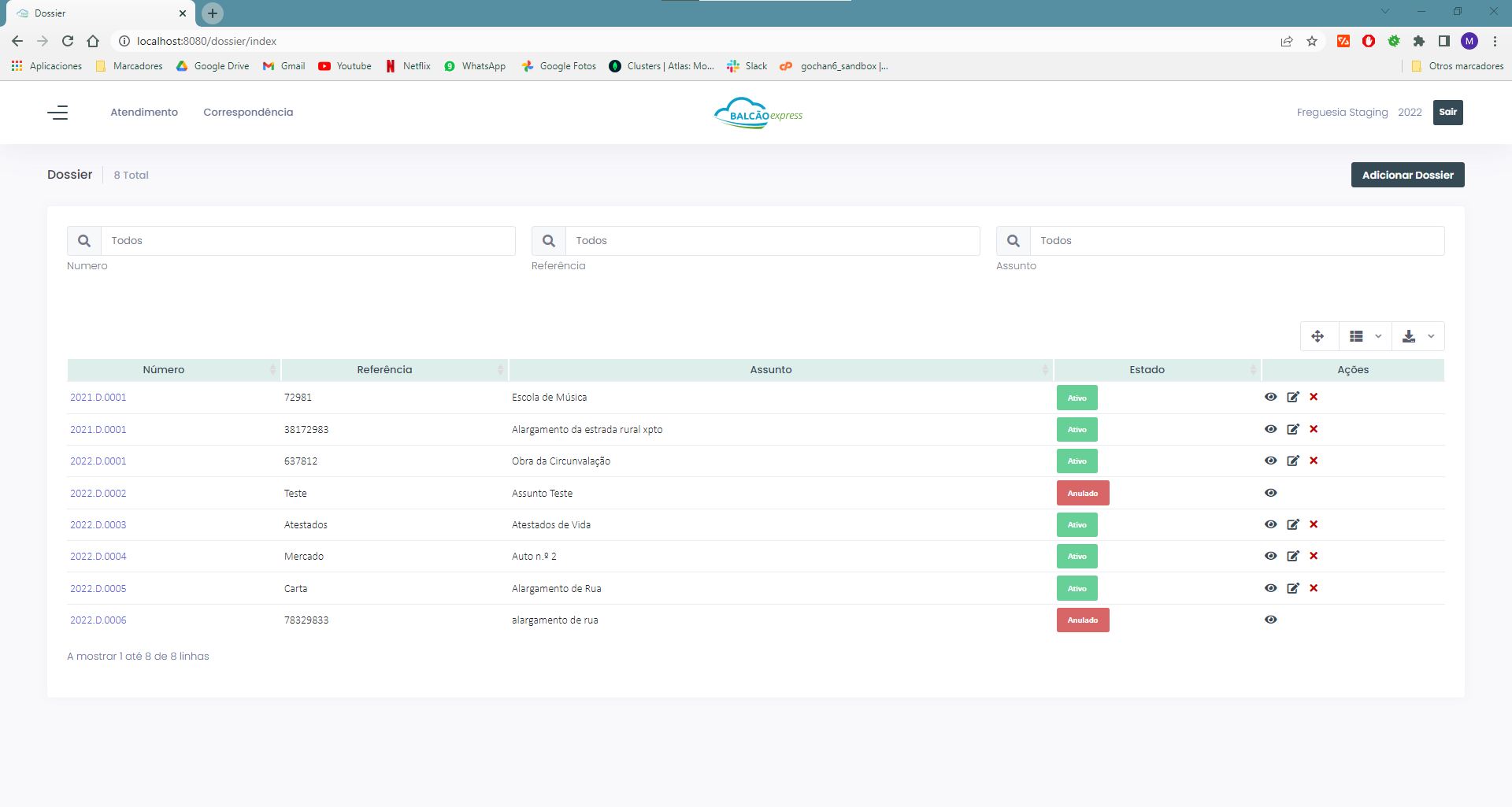Focus the Referência filter input

[773, 241]
